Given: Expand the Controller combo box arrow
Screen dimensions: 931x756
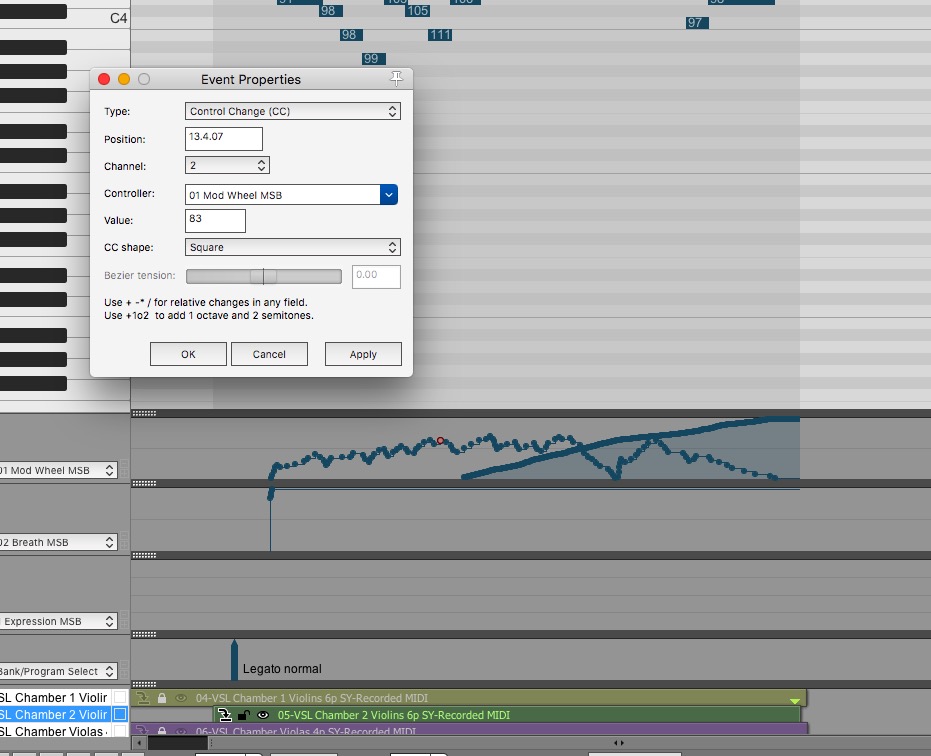Looking at the screenshot, I should 389,195.
